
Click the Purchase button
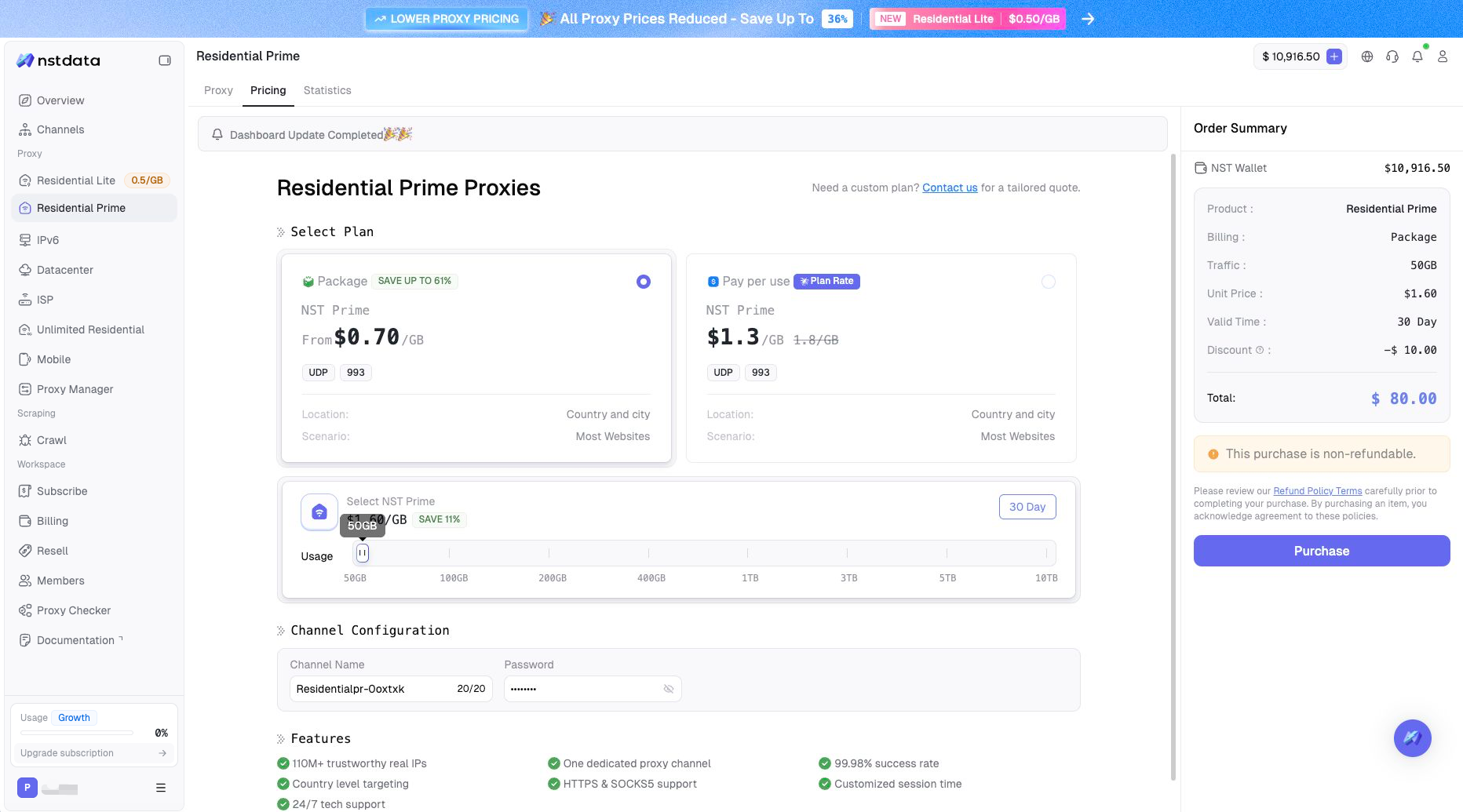tap(1322, 551)
